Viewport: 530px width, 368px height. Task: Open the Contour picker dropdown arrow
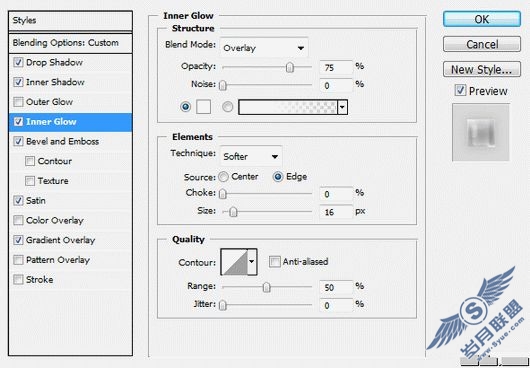[252, 262]
